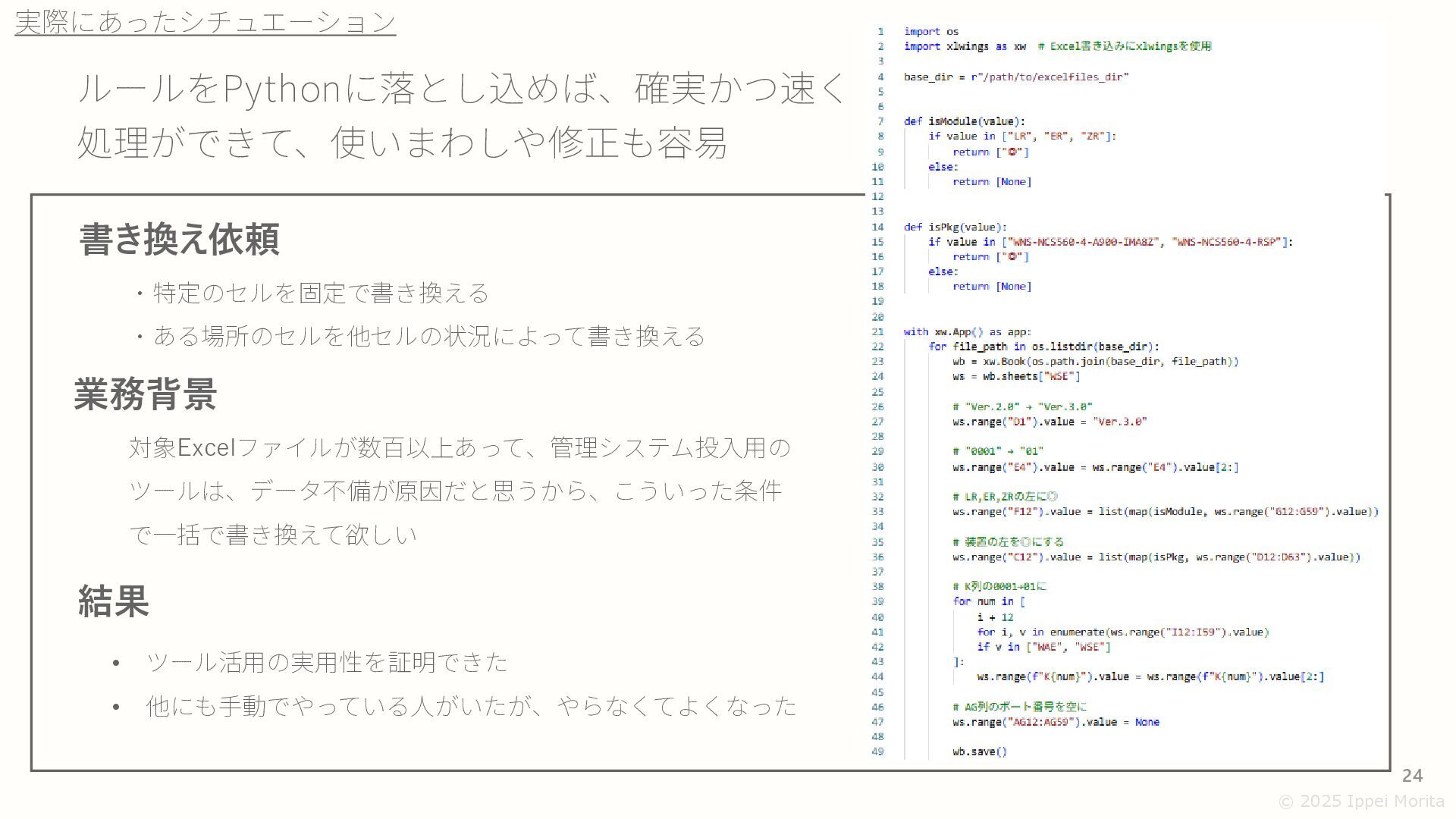Screen dimensions: 1456x819
Task: Click comment AG列のポート番号を空に
Action: coord(1019,707)
